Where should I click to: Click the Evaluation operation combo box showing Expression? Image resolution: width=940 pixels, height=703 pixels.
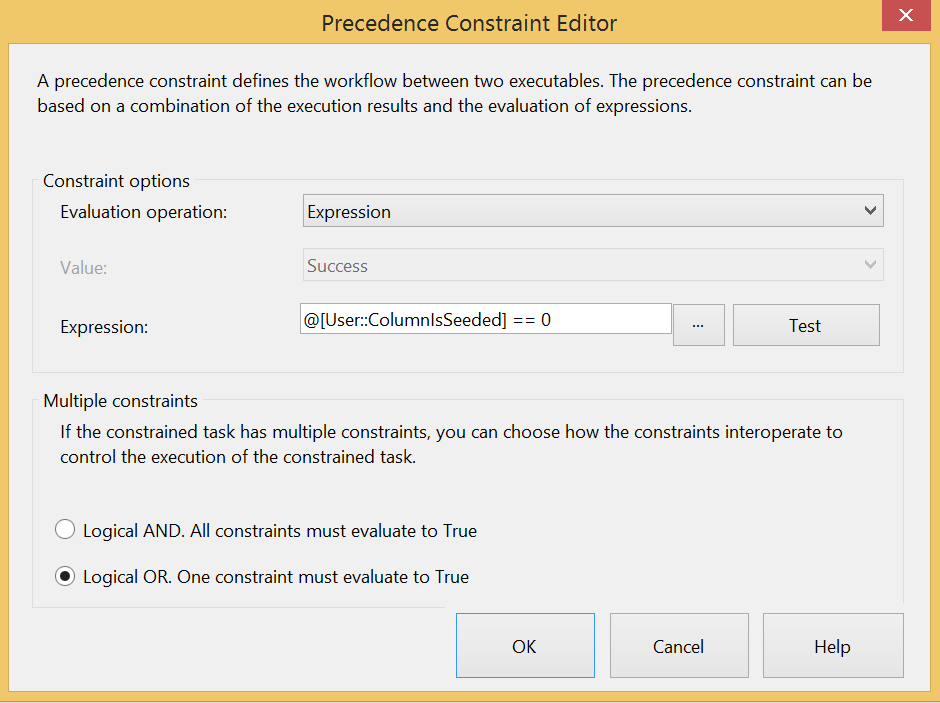pyautogui.click(x=580, y=212)
